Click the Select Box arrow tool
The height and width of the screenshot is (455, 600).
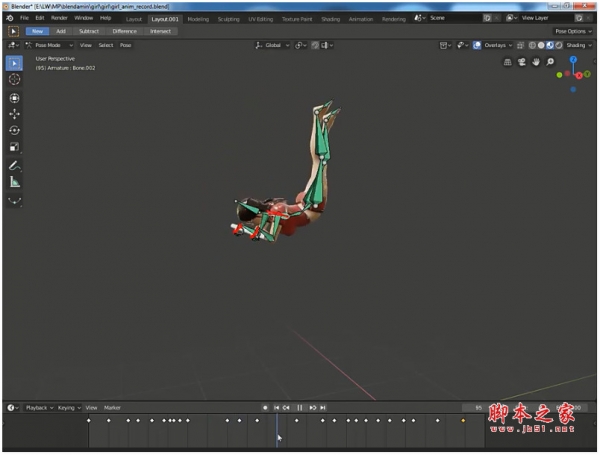click(x=14, y=62)
